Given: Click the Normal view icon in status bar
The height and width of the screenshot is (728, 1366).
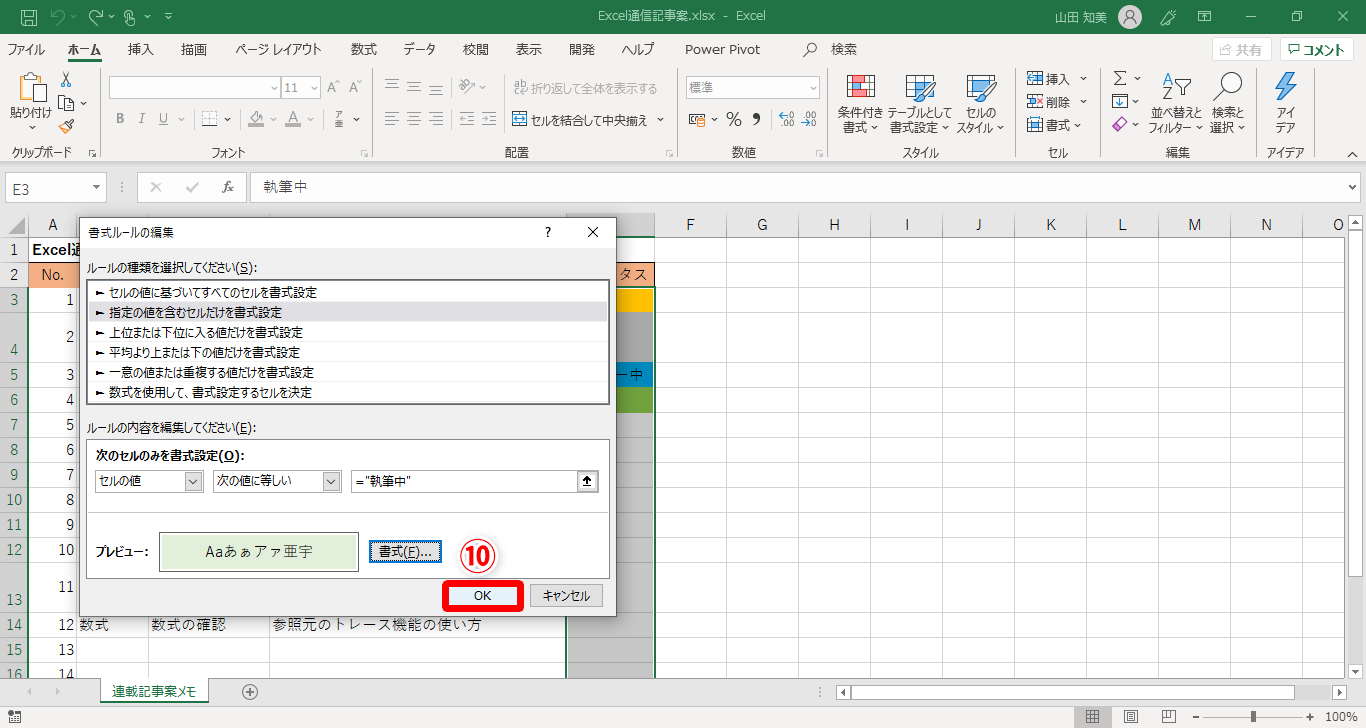Looking at the screenshot, I should pos(1093,717).
